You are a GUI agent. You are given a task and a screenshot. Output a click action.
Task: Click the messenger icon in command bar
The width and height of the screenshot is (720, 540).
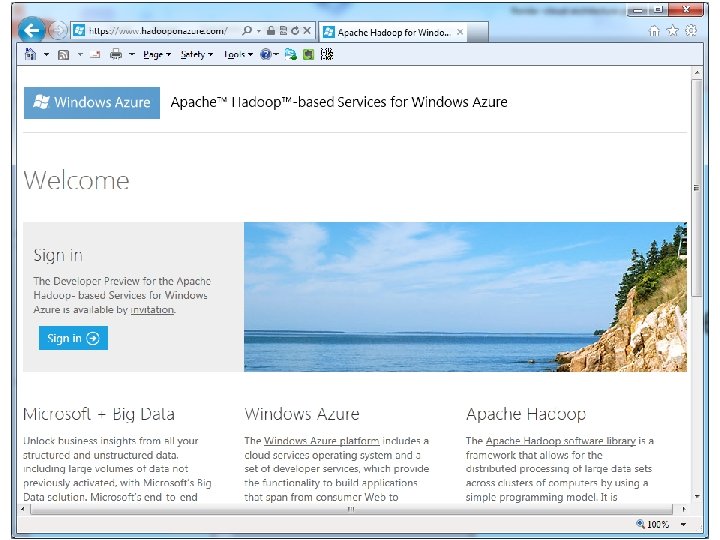[x=290, y=55]
